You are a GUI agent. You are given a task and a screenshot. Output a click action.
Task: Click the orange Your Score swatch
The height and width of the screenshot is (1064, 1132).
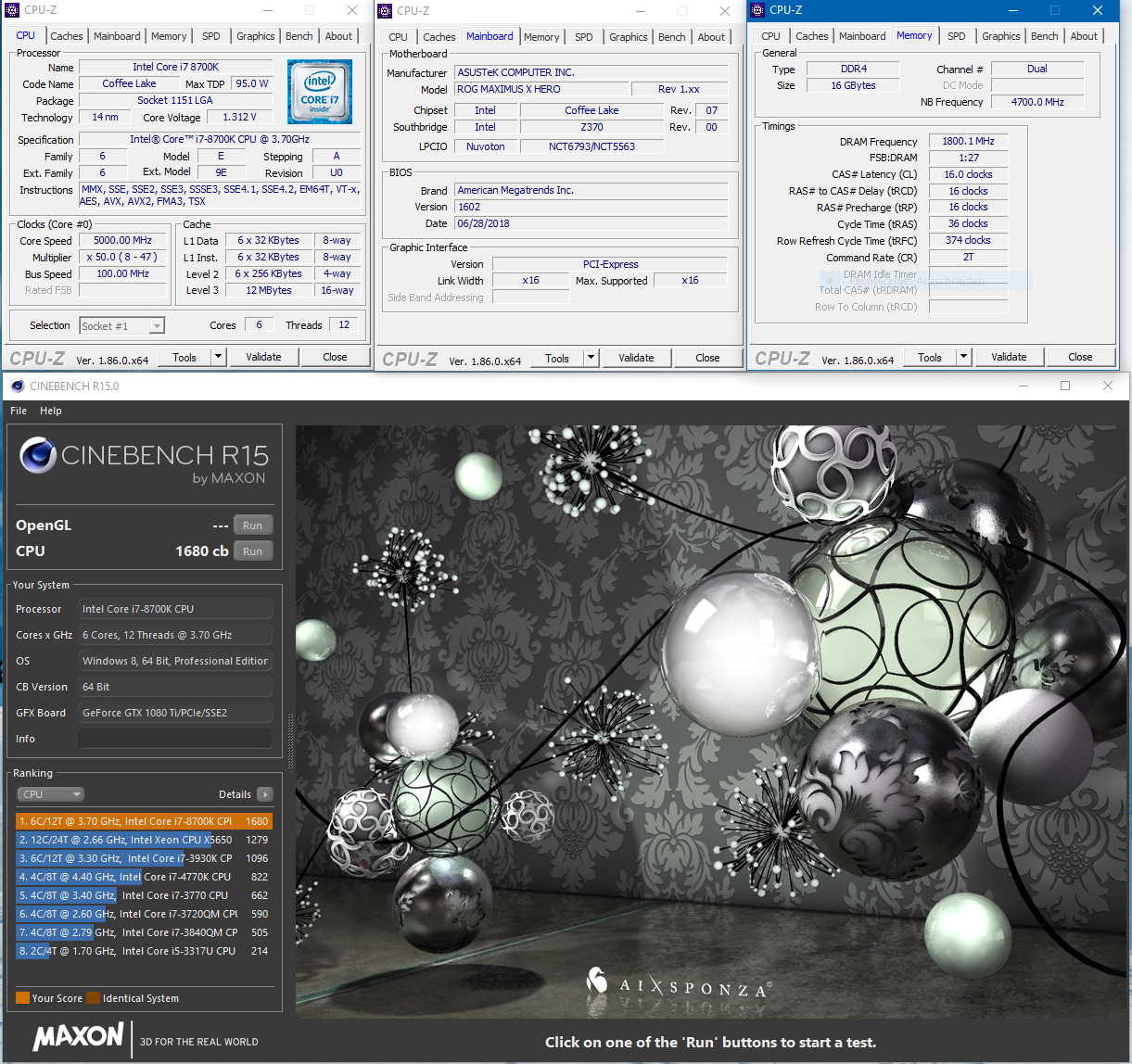(22, 998)
